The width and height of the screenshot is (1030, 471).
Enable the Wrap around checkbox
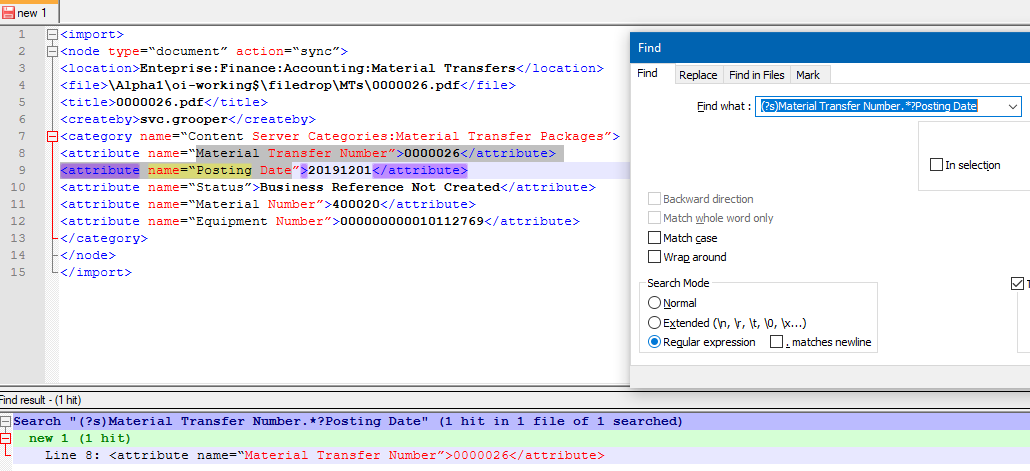click(x=654, y=257)
